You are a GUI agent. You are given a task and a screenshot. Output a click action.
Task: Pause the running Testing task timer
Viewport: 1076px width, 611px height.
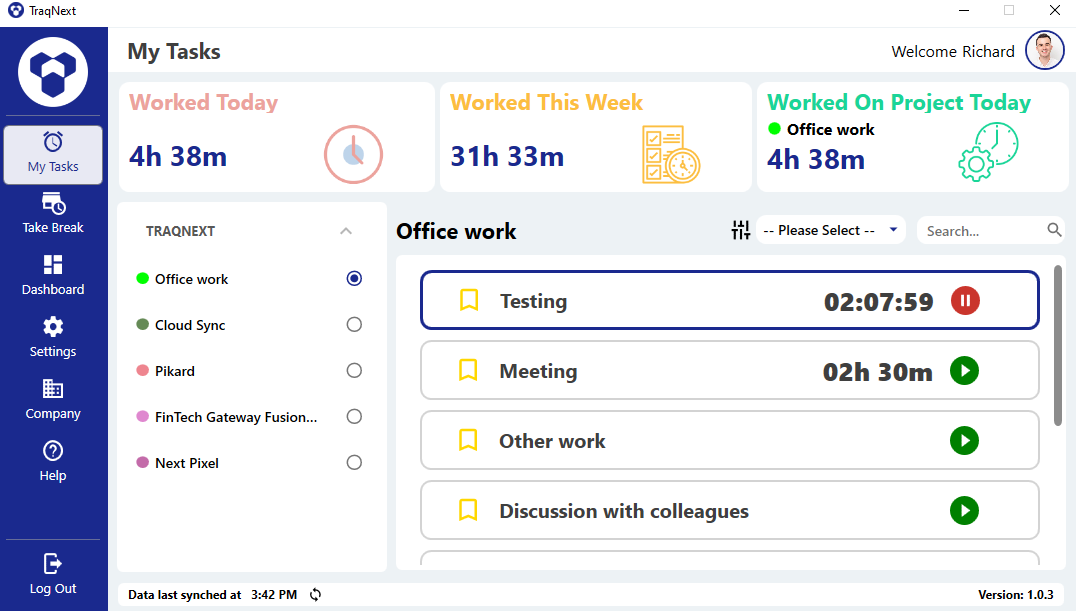[965, 300]
